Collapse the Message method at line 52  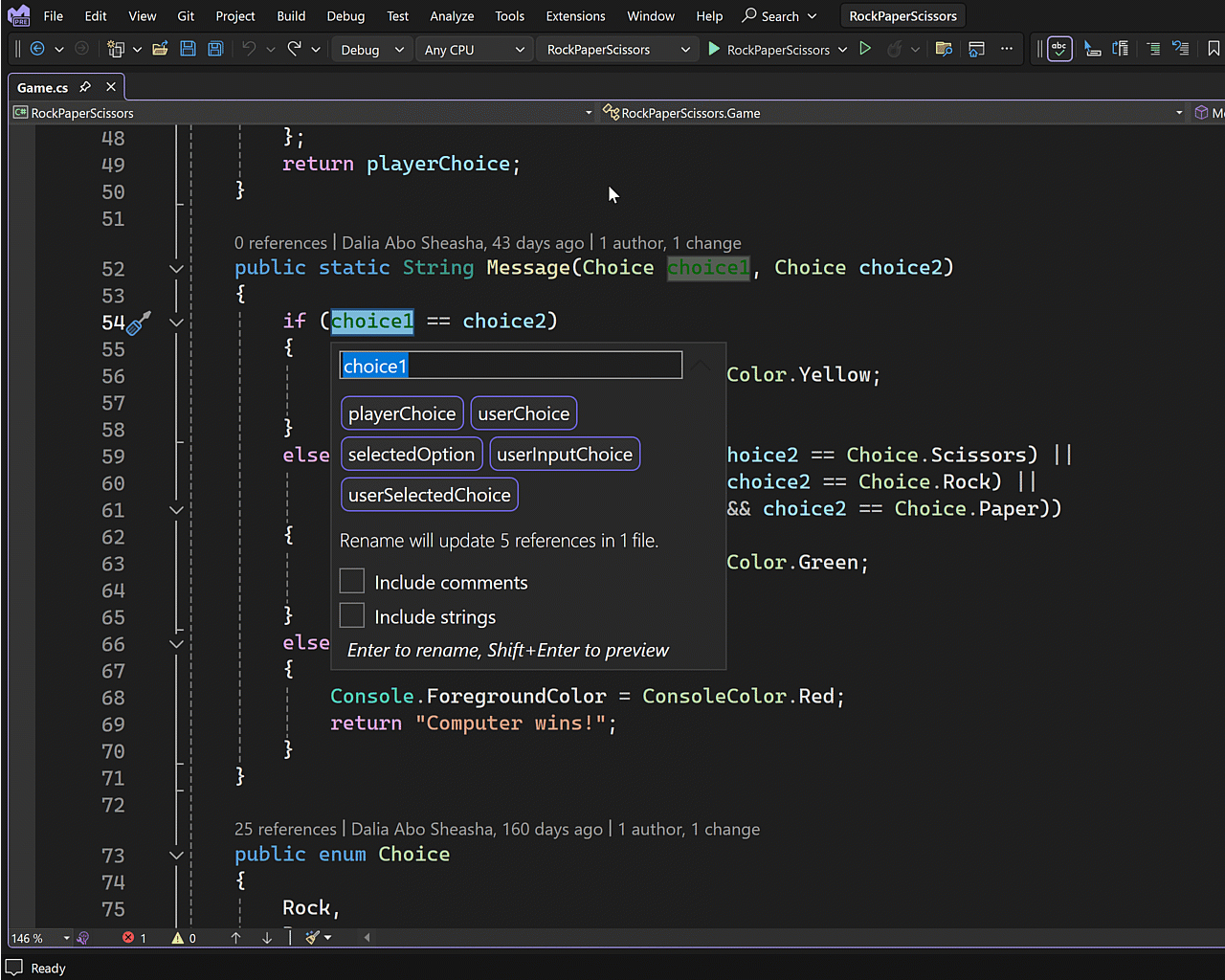176,269
